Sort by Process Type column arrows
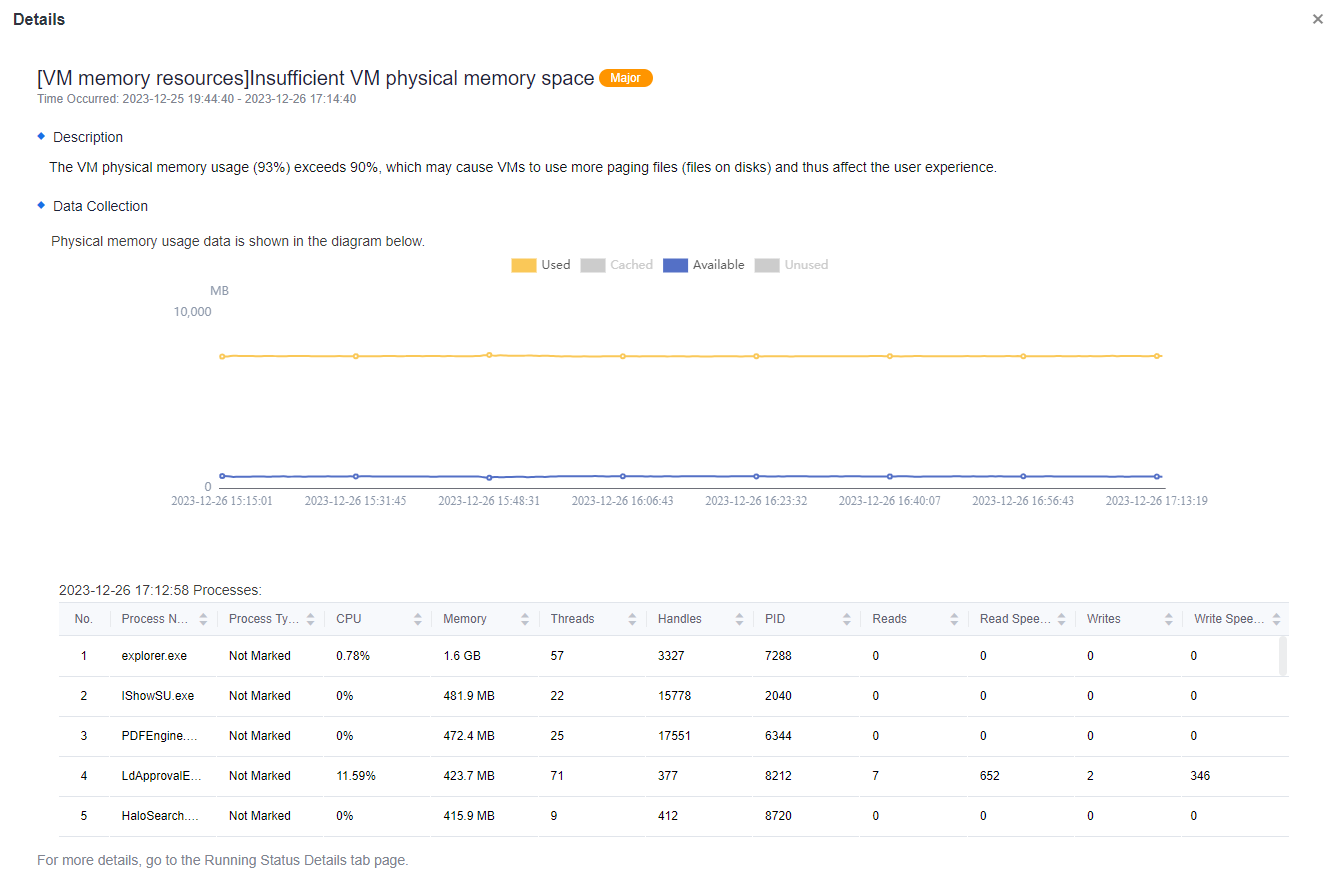The width and height of the screenshot is (1332, 880). pyautogui.click(x=311, y=619)
